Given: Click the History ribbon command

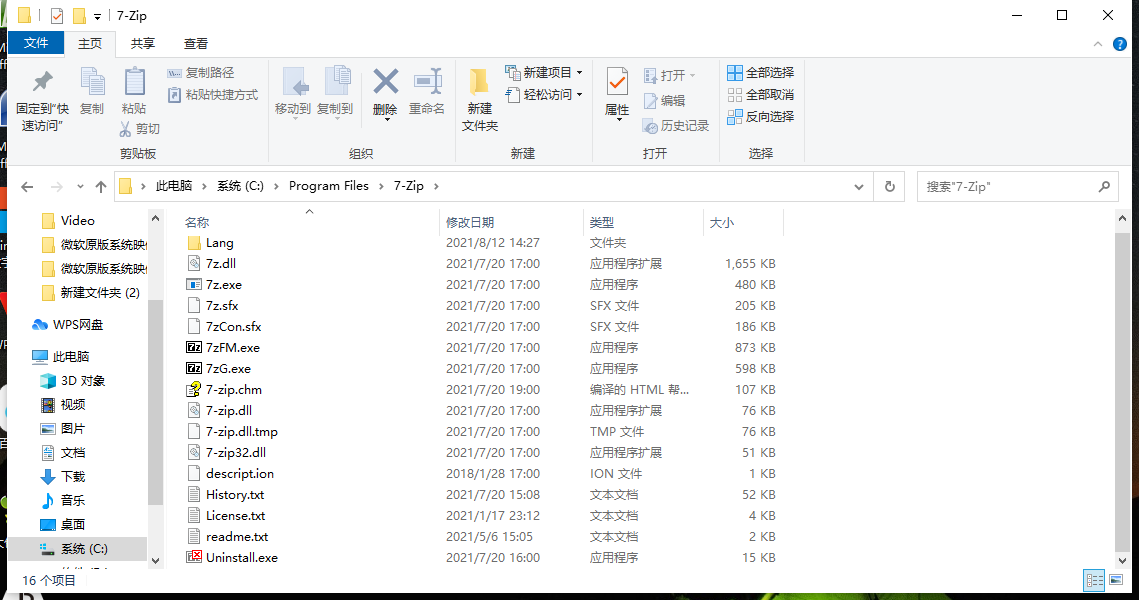Looking at the screenshot, I should click(676, 126).
